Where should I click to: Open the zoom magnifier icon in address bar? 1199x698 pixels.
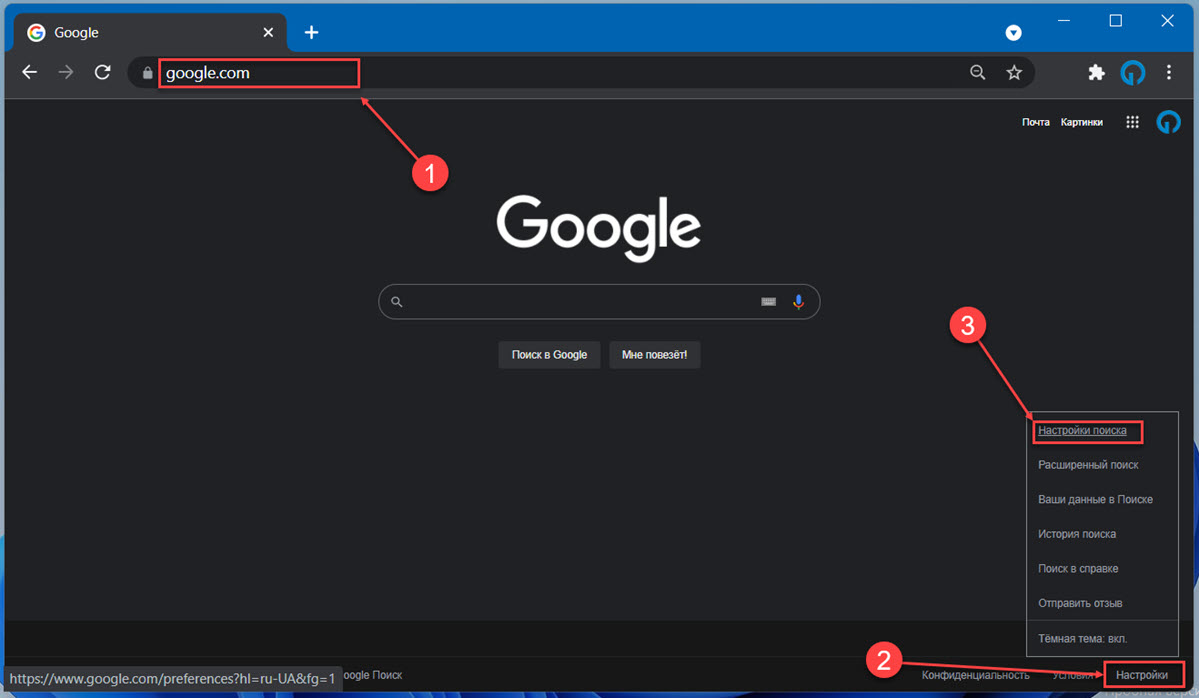click(977, 73)
